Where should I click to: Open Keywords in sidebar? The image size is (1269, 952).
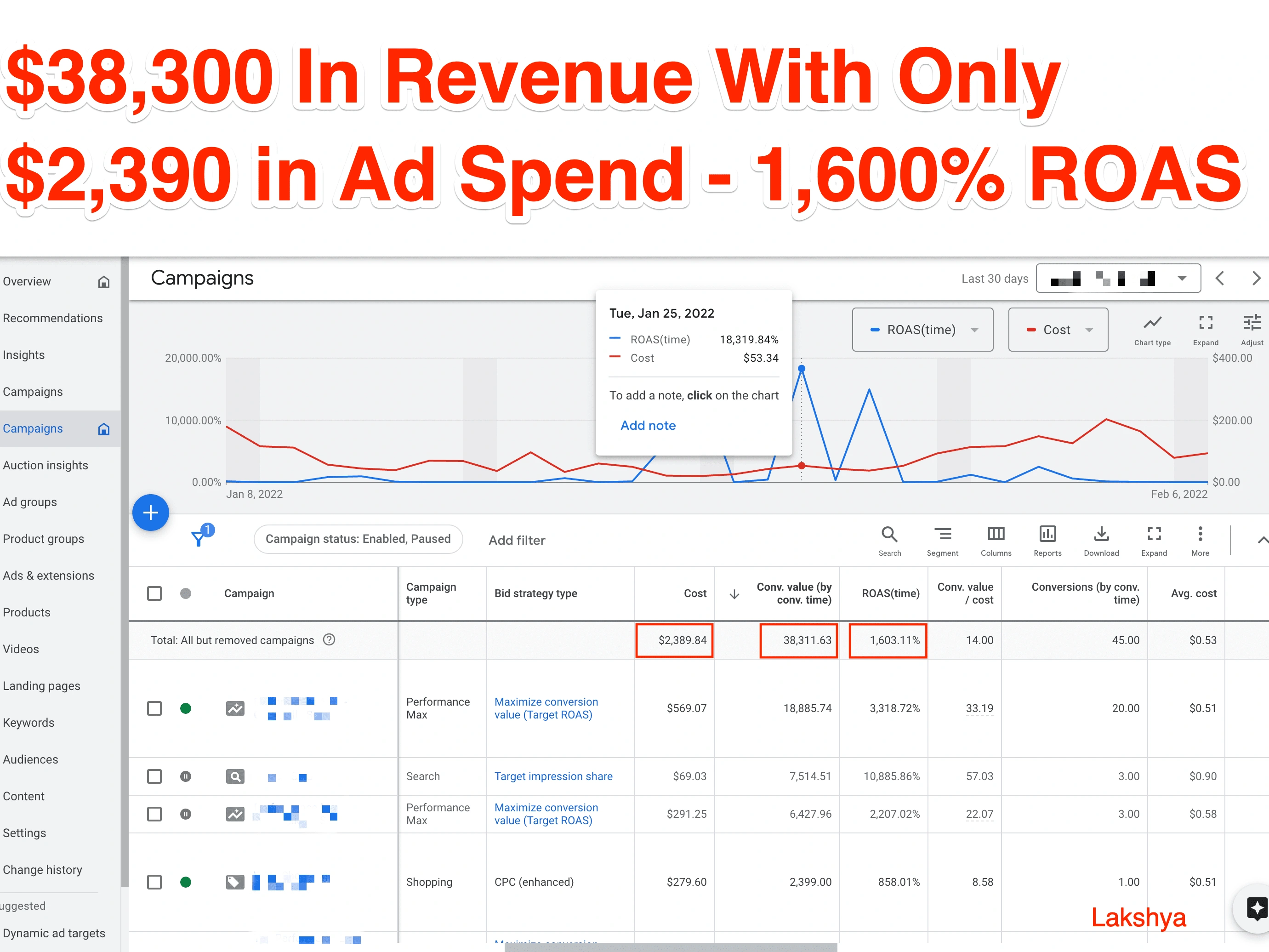28,723
